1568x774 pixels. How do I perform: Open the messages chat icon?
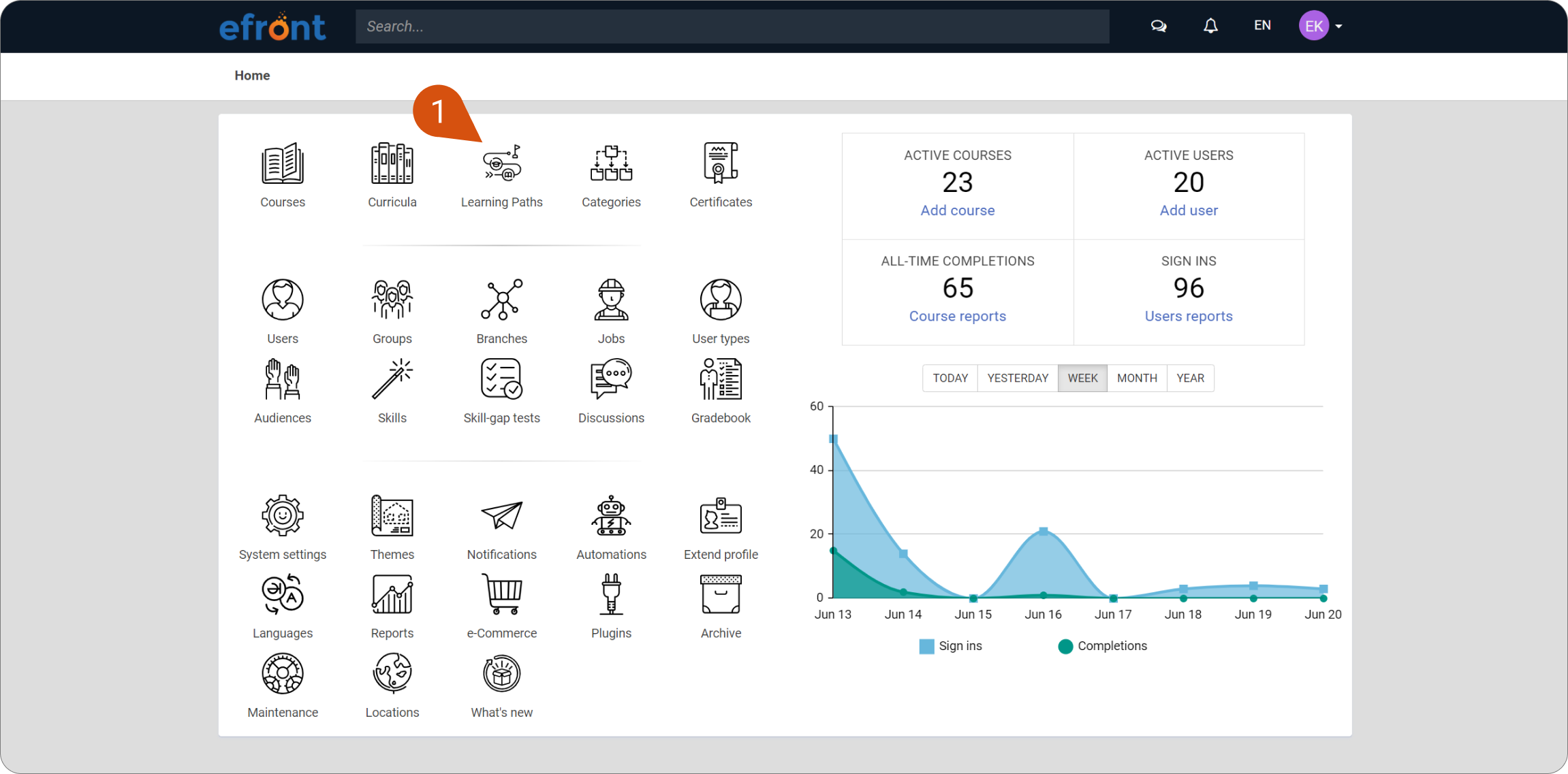pyautogui.click(x=1158, y=26)
